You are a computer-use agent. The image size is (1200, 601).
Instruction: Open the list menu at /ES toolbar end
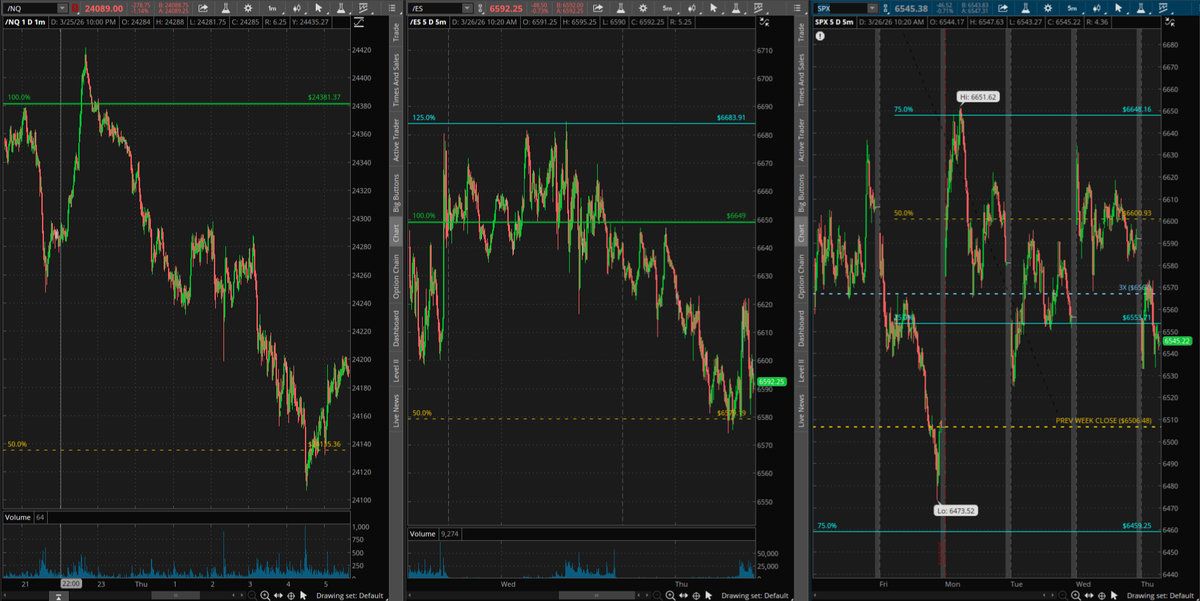pyautogui.click(x=797, y=8)
